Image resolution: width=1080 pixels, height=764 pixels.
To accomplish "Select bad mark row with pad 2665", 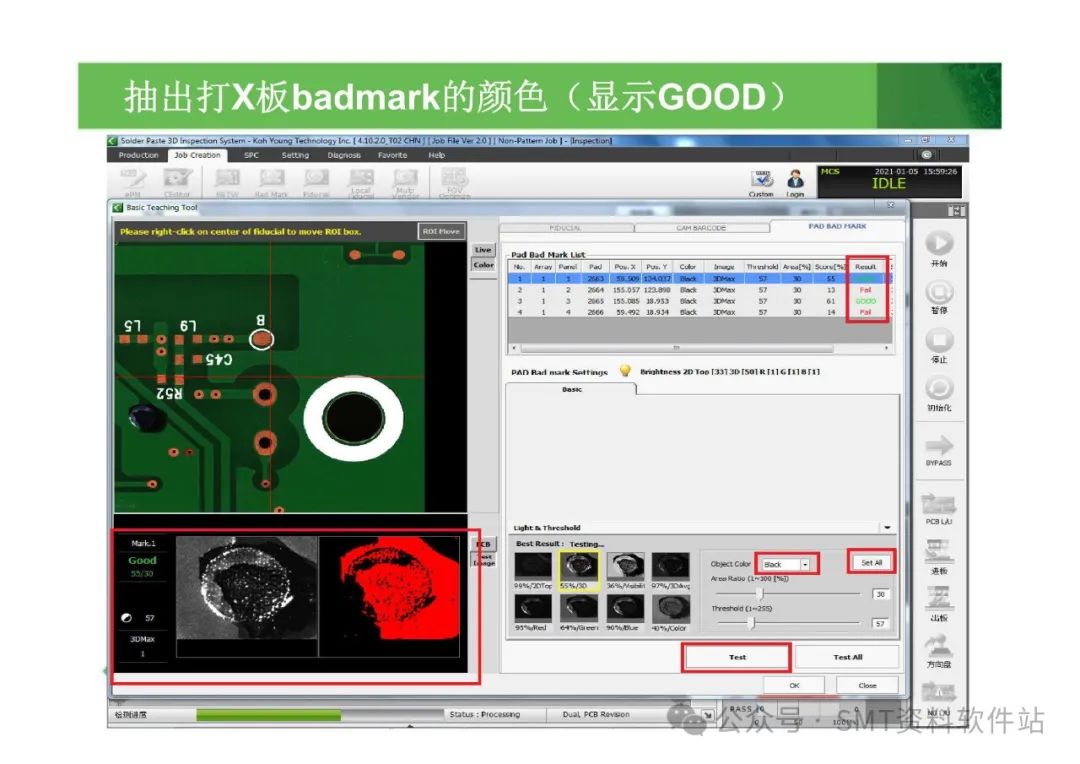I will tap(700, 301).
